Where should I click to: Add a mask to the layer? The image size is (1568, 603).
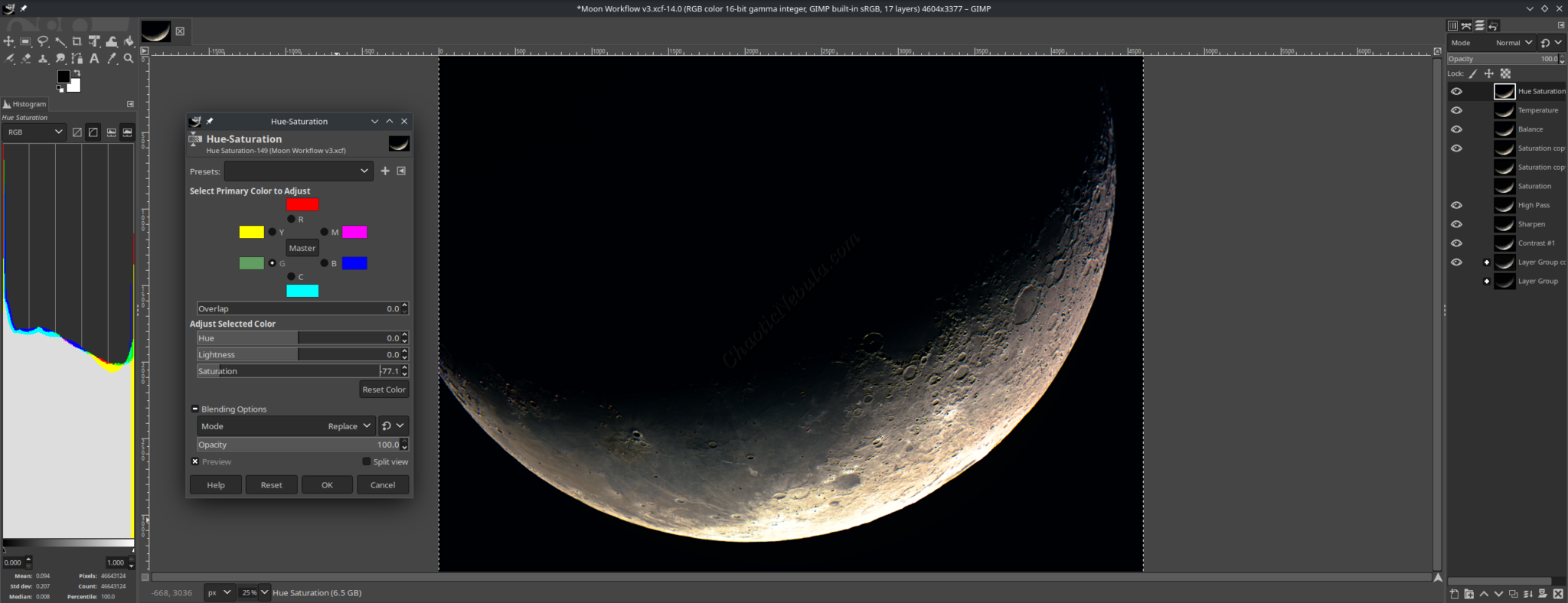pos(1543,594)
